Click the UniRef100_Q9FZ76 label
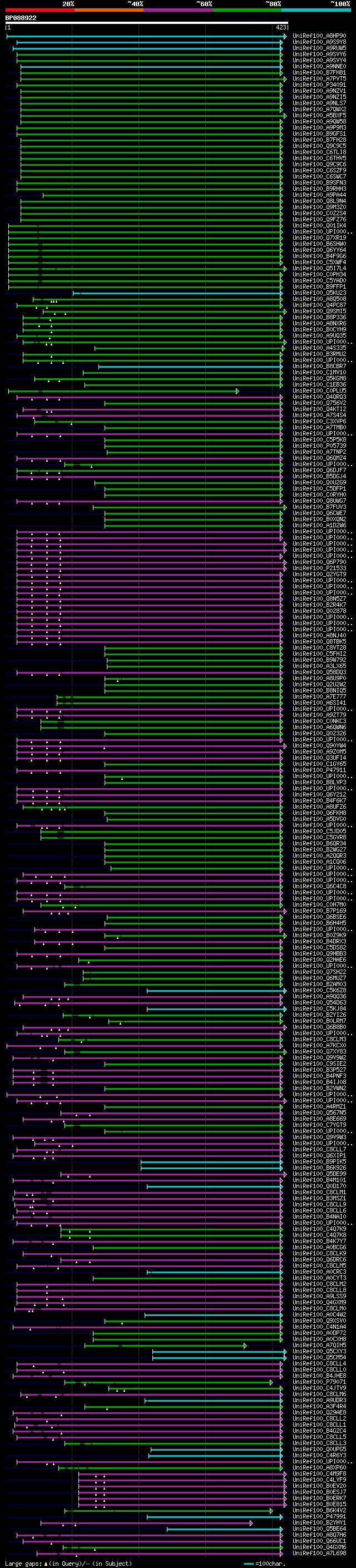The image size is (356, 1568). point(319,219)
